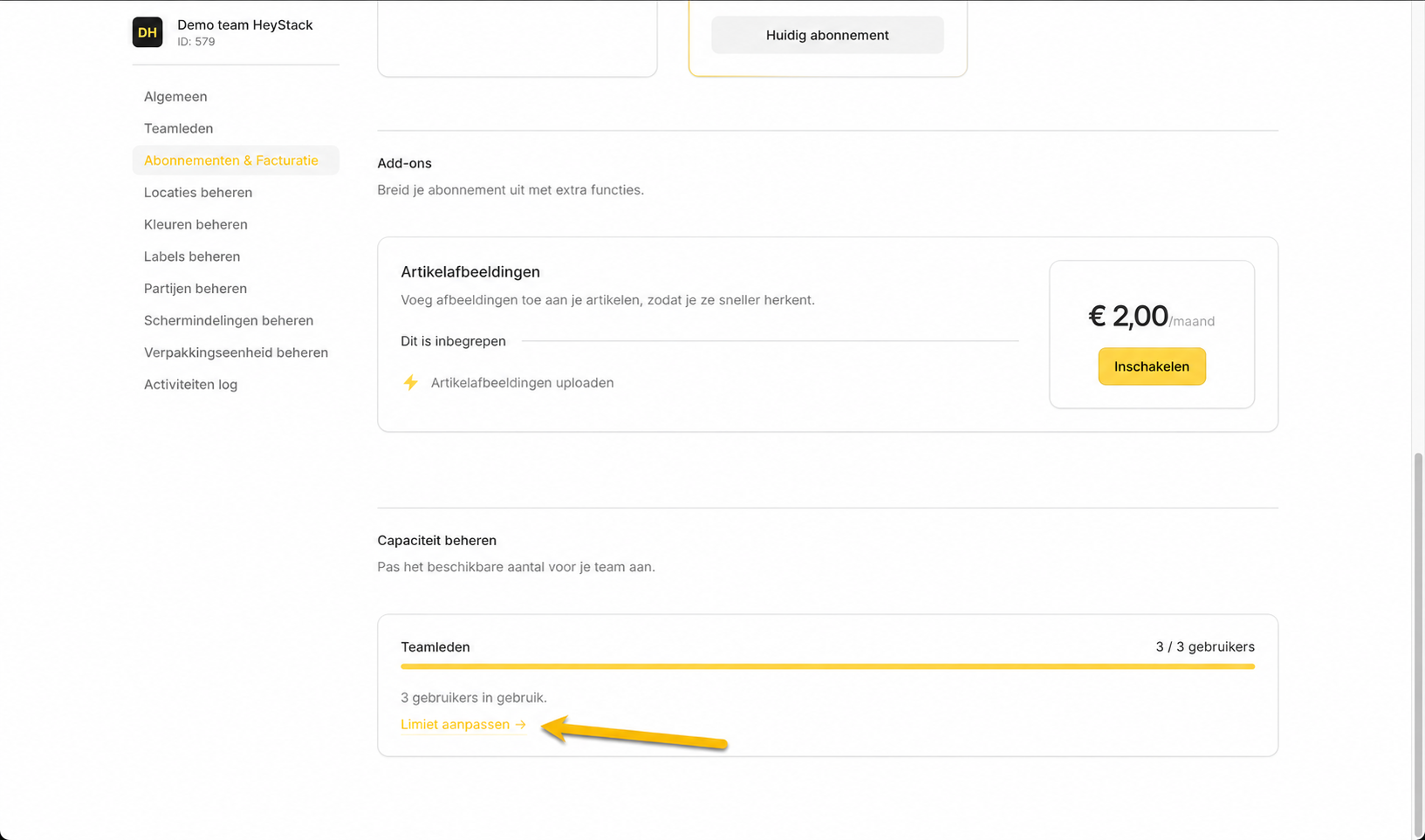
Task: Click the Capaciteit beheren heading
Action: coord(436,541)
